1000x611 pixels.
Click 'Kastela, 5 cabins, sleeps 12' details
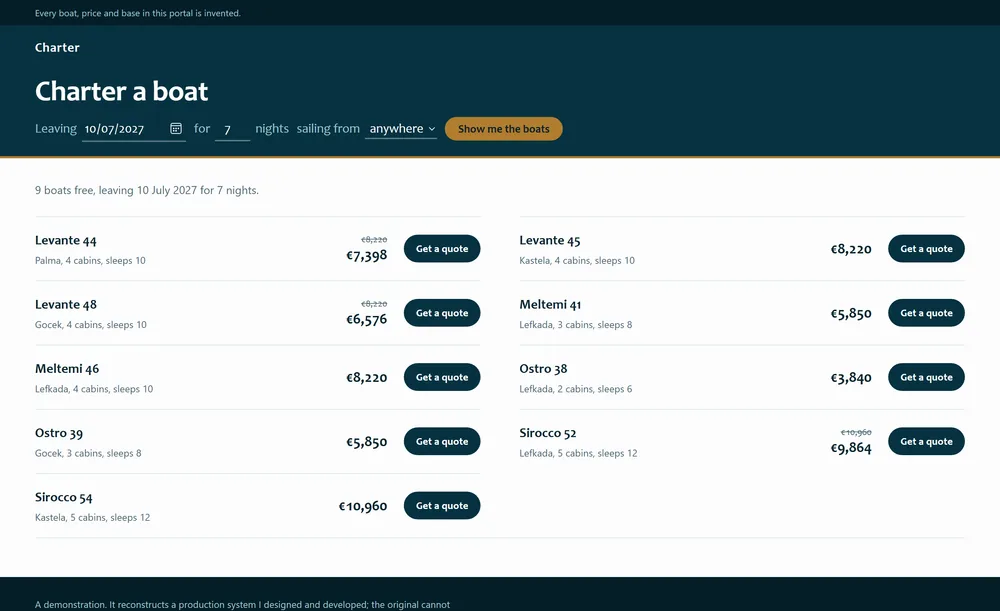tap(92, 517)
